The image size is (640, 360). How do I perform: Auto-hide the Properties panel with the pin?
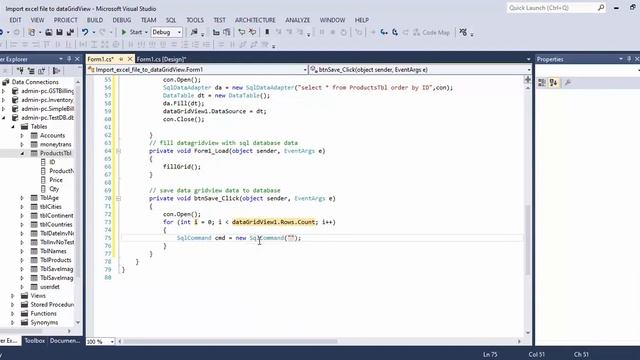[629, 59]
